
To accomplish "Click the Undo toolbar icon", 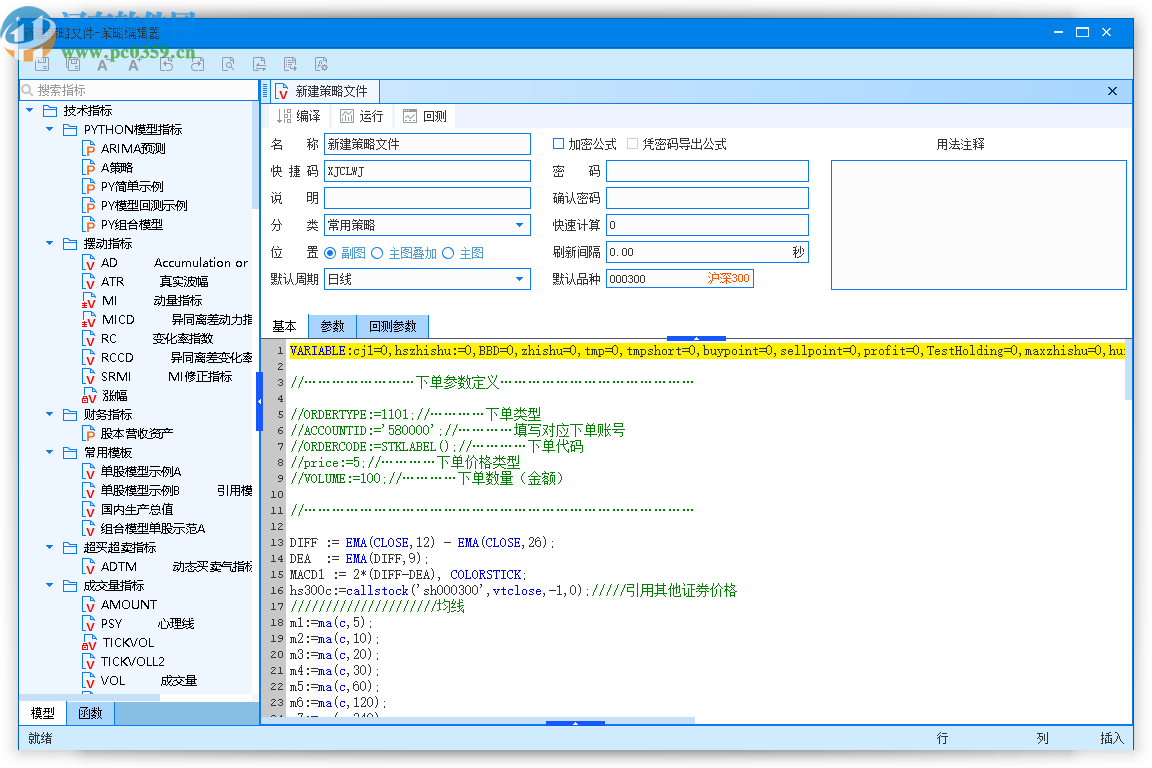I will pos(167,65).
